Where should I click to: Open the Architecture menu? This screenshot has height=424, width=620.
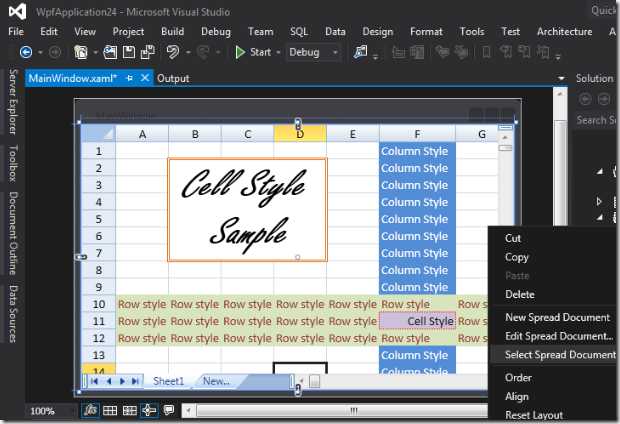[564, 31]
